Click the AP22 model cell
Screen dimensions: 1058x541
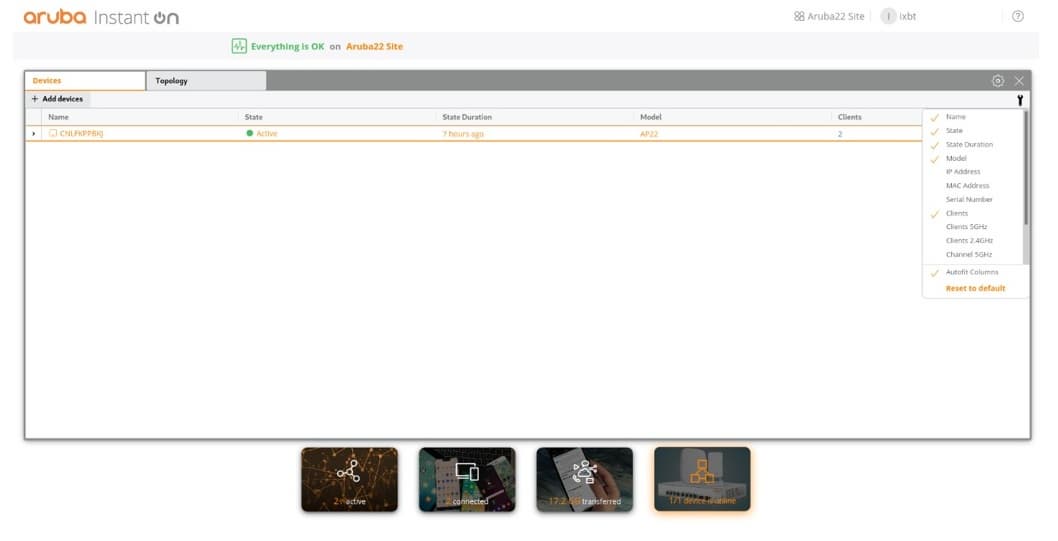pyautogui.click(x=649, y=134)
